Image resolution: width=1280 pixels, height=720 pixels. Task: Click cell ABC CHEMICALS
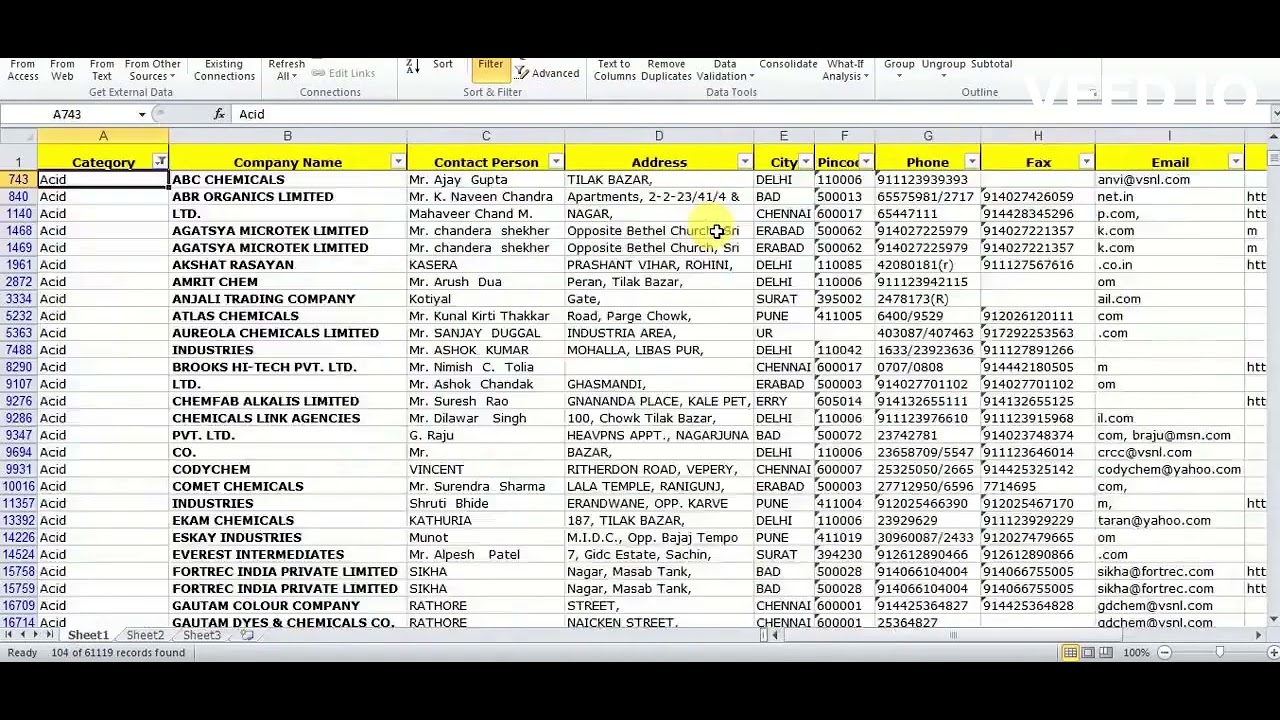pyautogui.click(x=287, y=180)
